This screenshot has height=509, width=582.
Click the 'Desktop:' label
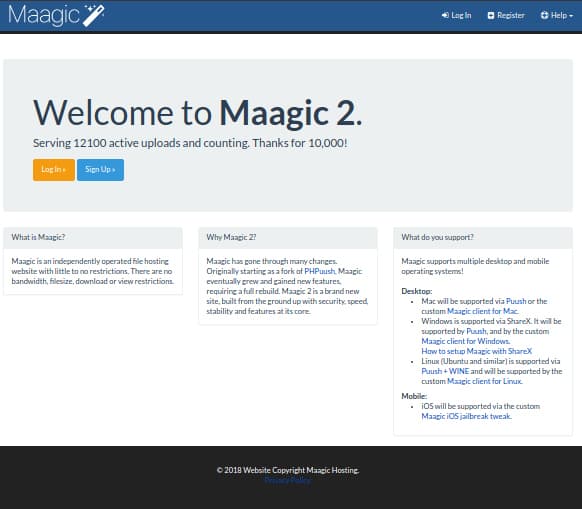pos(416,291)
